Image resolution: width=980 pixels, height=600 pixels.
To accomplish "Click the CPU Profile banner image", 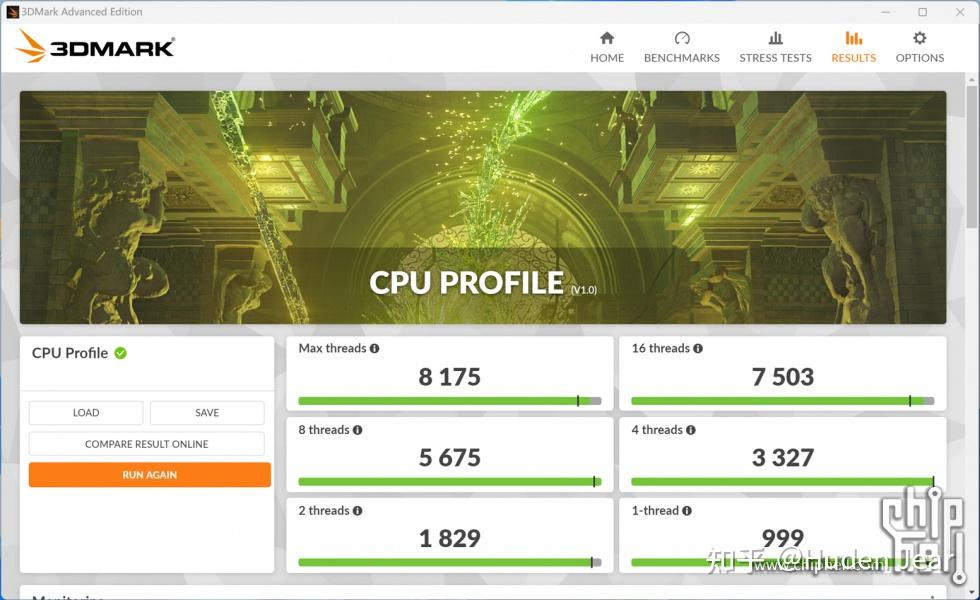I will (x=483, y=205).
